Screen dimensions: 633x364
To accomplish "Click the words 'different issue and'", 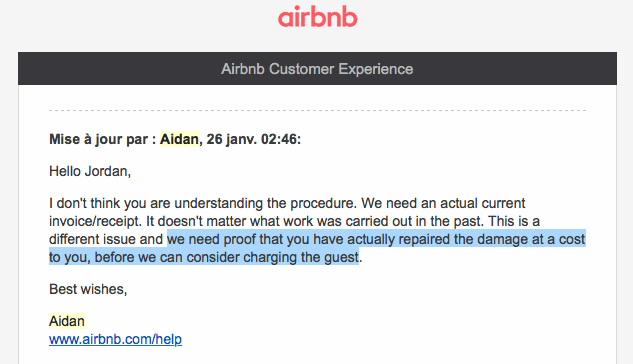I will (x=106, y=239).
